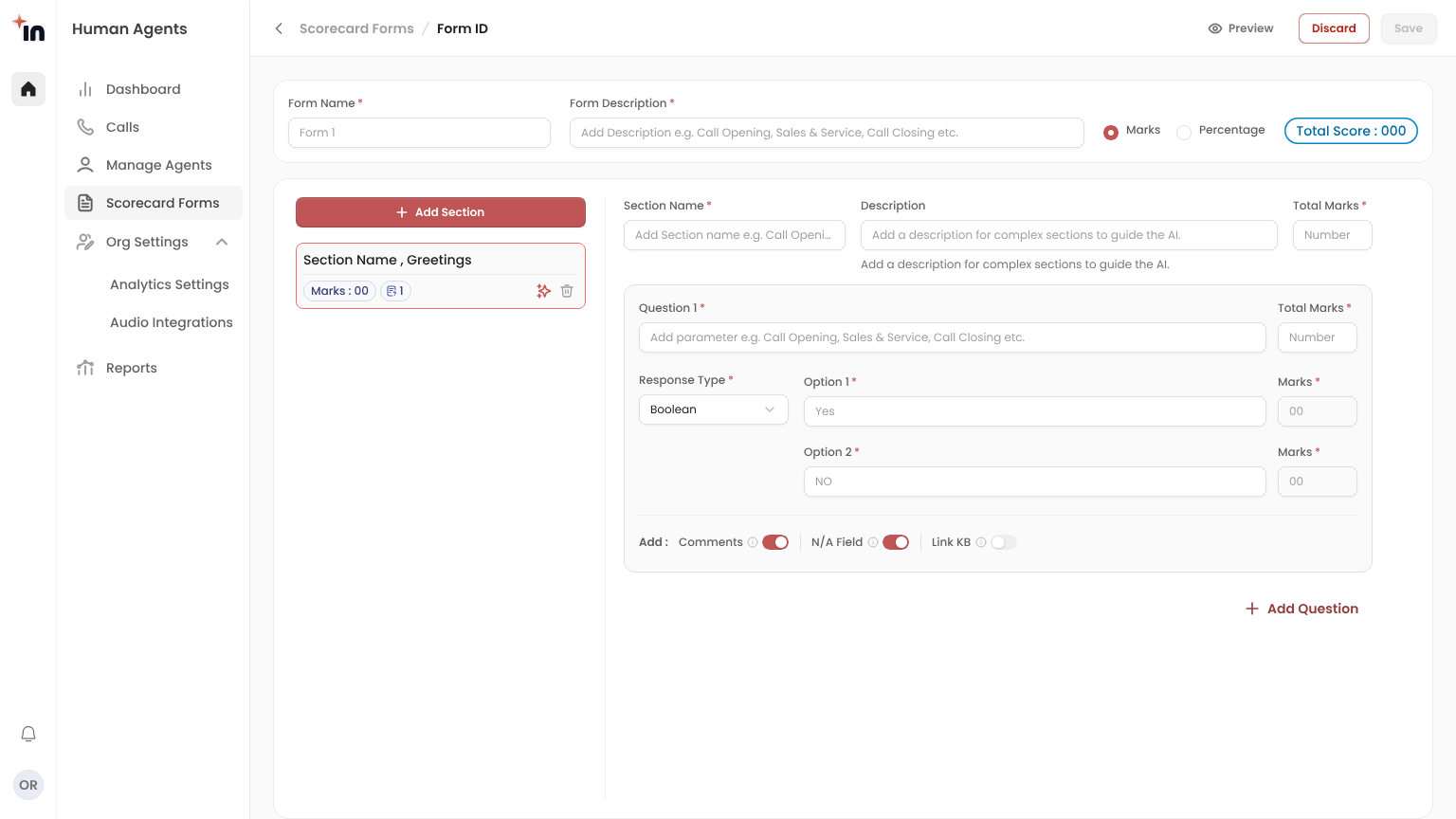Open Reports in the sidebar
The height and width of the screenshot is (819, 1456).
click(x=154, y=368)
